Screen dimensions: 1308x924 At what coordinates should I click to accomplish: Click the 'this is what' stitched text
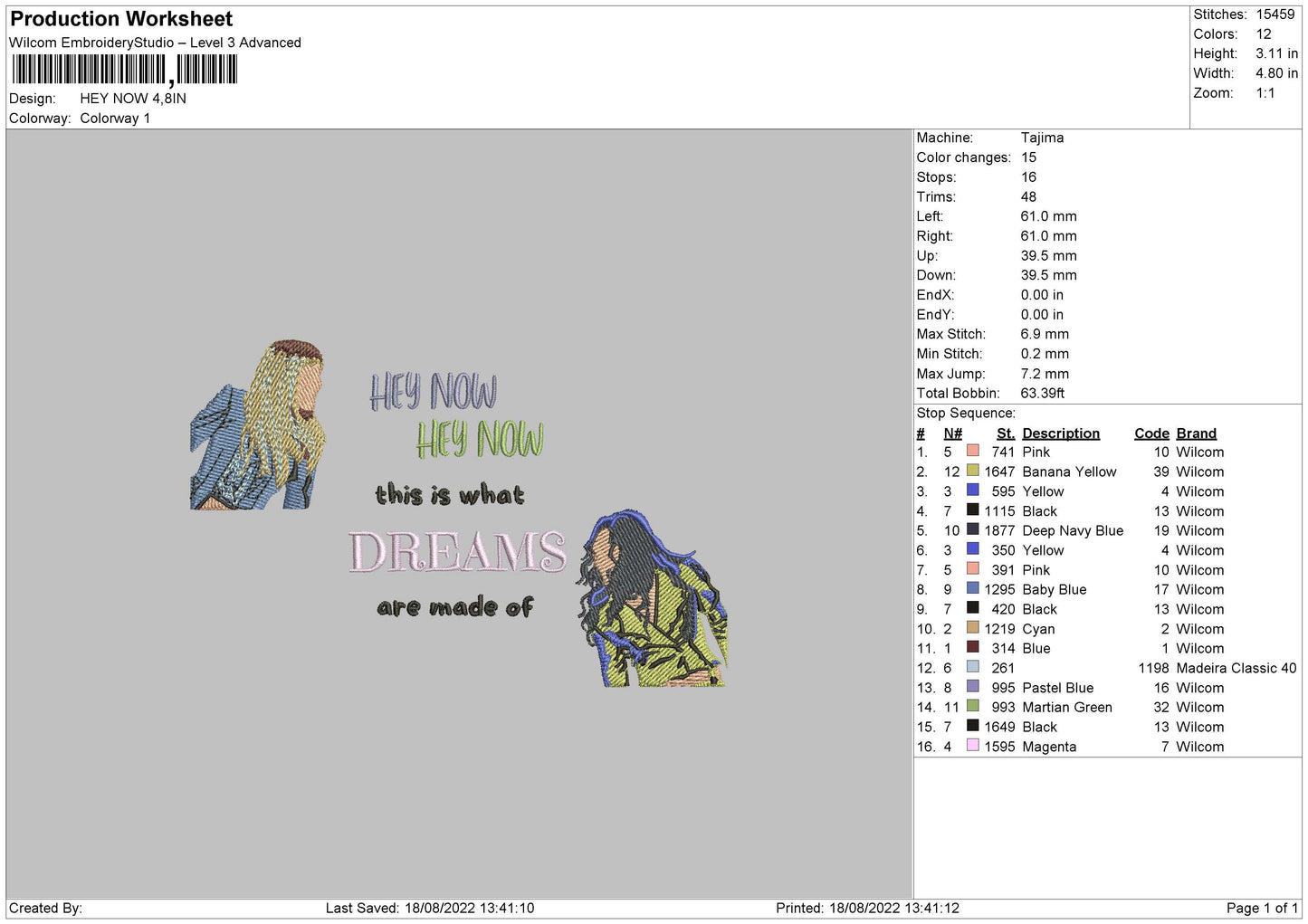pos(450,494)
